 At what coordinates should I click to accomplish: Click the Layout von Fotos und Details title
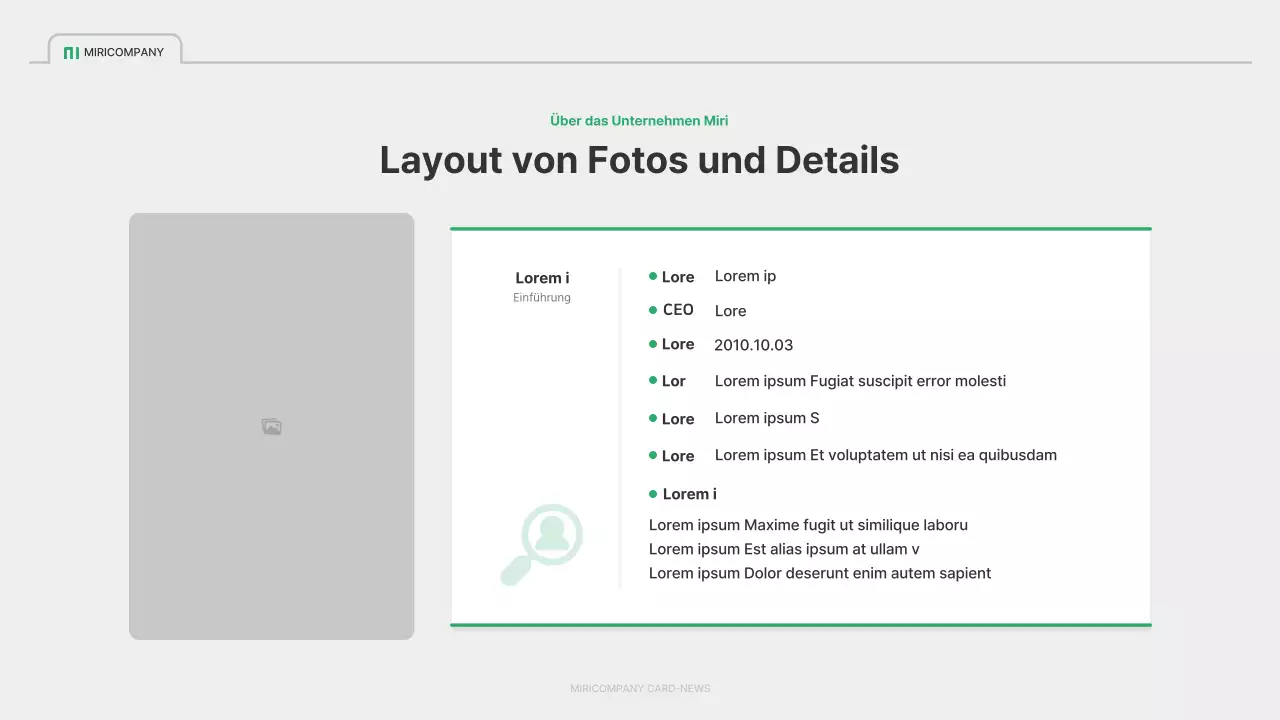click(x=639, y=161)
